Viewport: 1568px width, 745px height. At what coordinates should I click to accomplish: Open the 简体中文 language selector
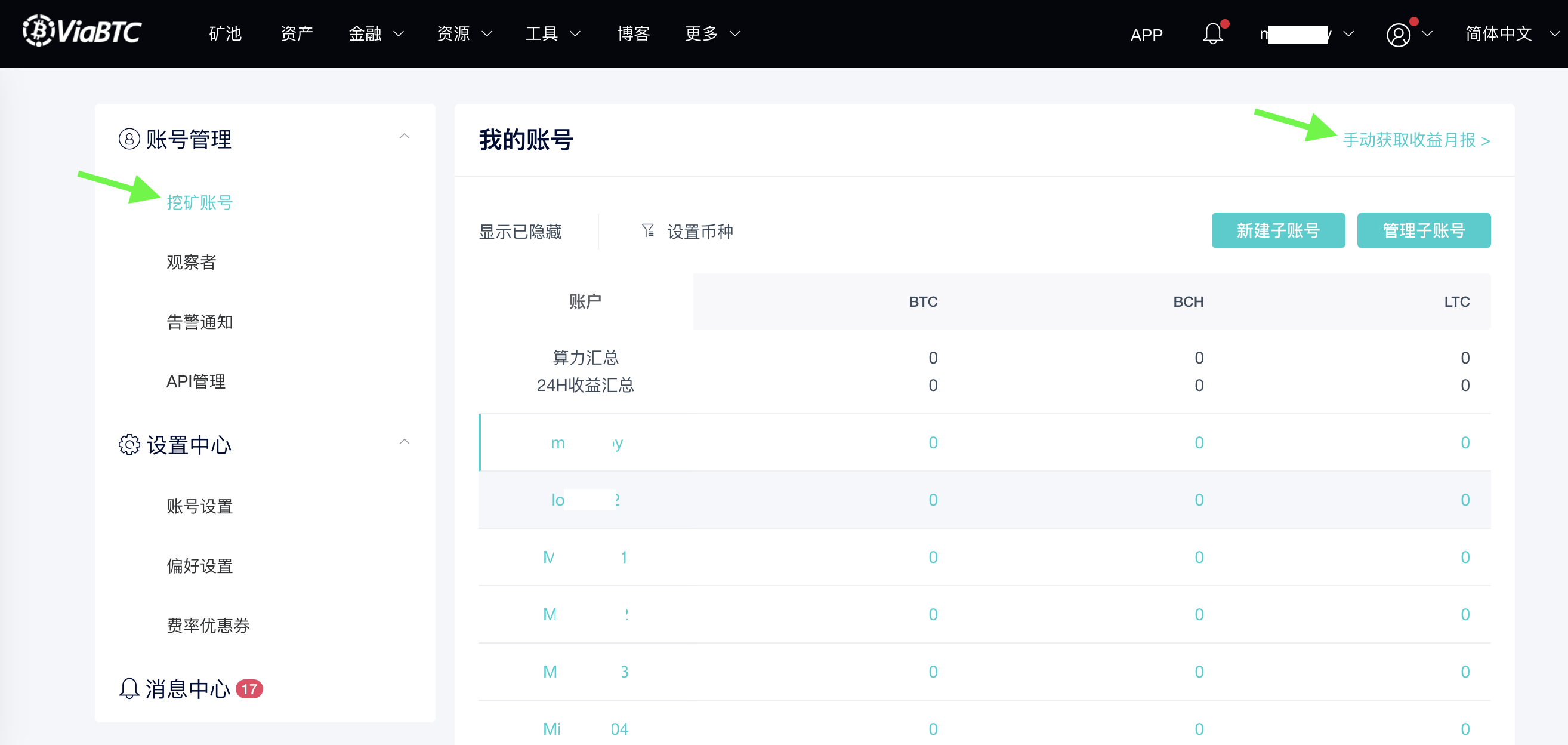click(1512, 33)
